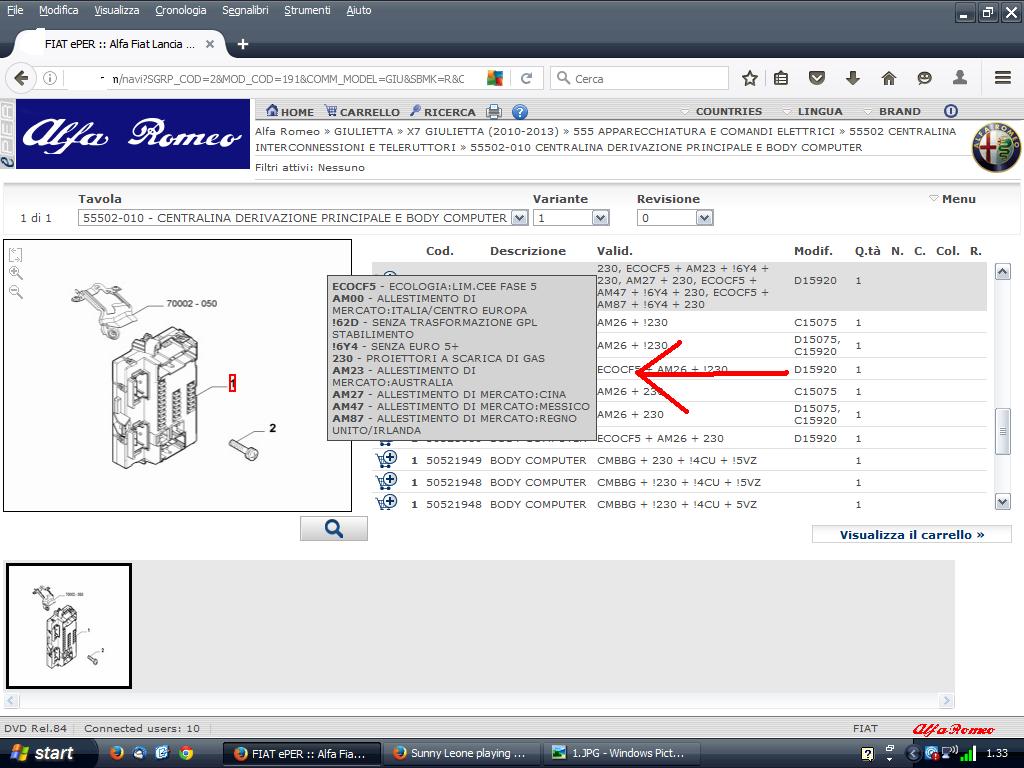The width and height of the screenshot is (1024, 768).
Task: Reload the page with the refresh icon
Action: coord(526,78)
